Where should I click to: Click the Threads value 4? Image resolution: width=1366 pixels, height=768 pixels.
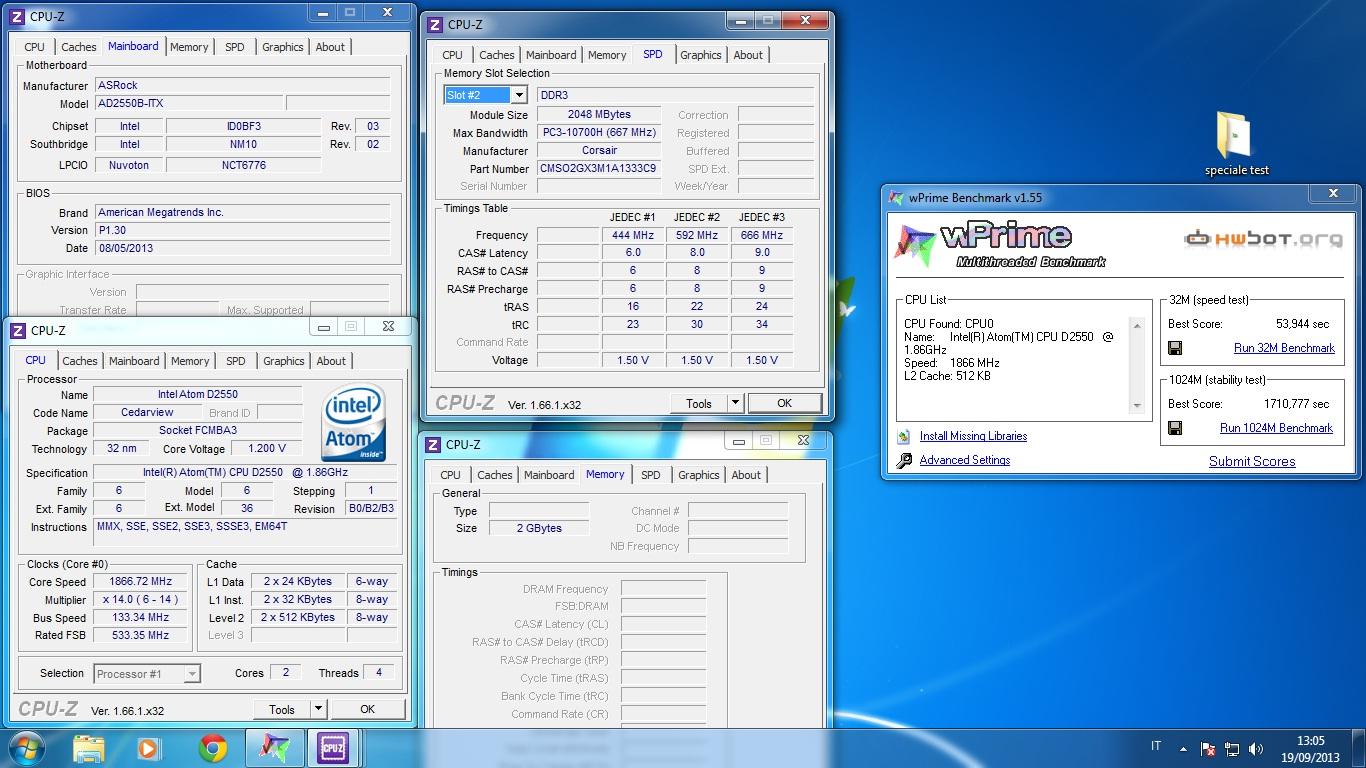click(x=379, y=672)
